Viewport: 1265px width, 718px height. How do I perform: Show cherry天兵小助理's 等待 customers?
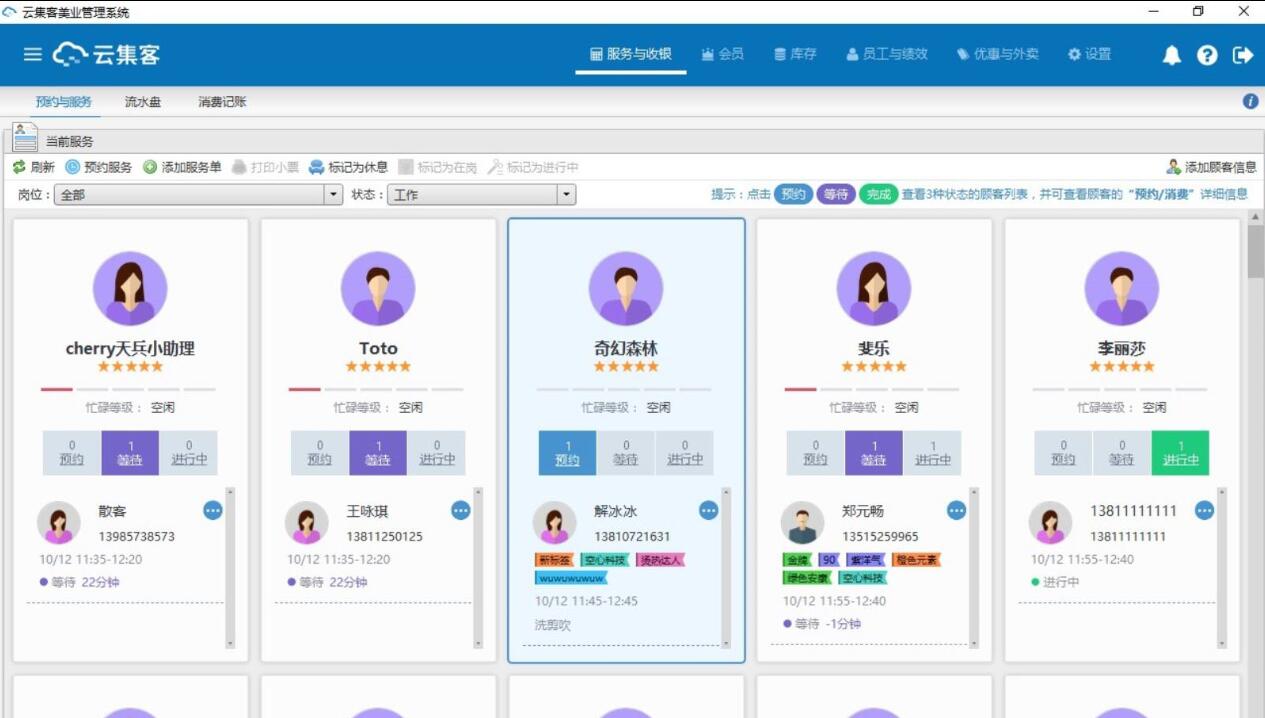(x=130, y=453)
